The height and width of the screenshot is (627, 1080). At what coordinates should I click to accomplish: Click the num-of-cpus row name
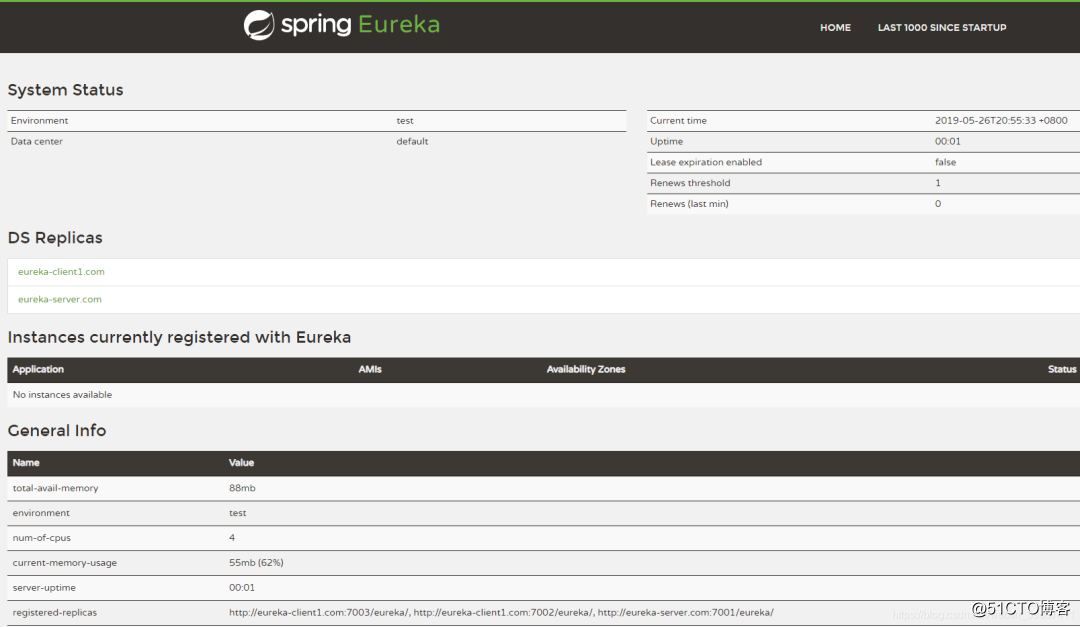point(41,538)
